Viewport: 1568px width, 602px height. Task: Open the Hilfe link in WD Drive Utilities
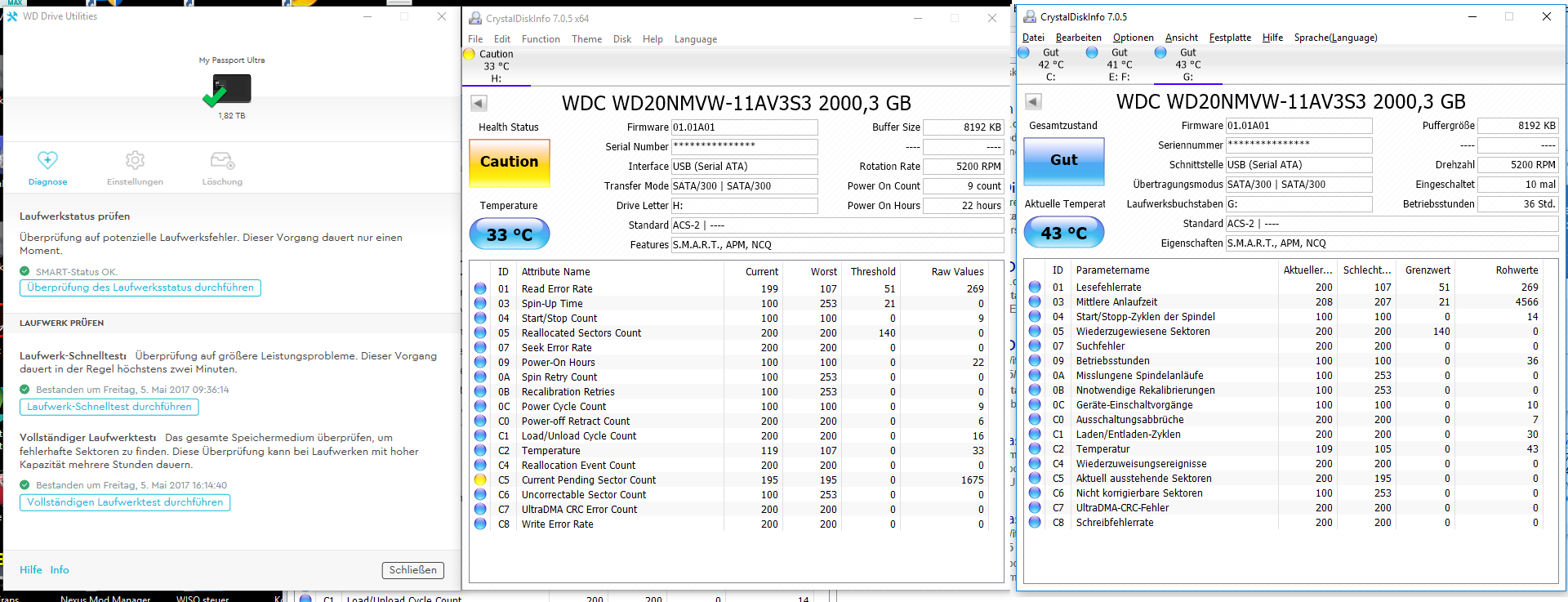click(31, 570)
